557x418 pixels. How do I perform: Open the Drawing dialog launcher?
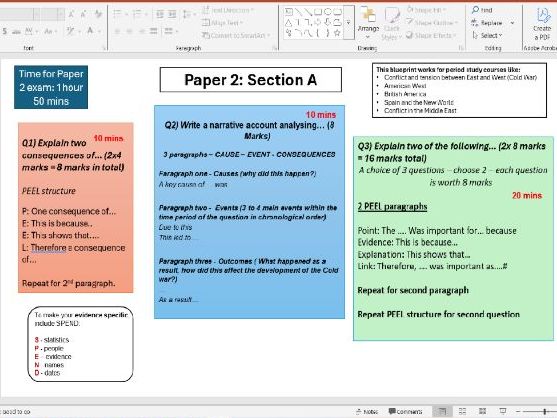461,48
